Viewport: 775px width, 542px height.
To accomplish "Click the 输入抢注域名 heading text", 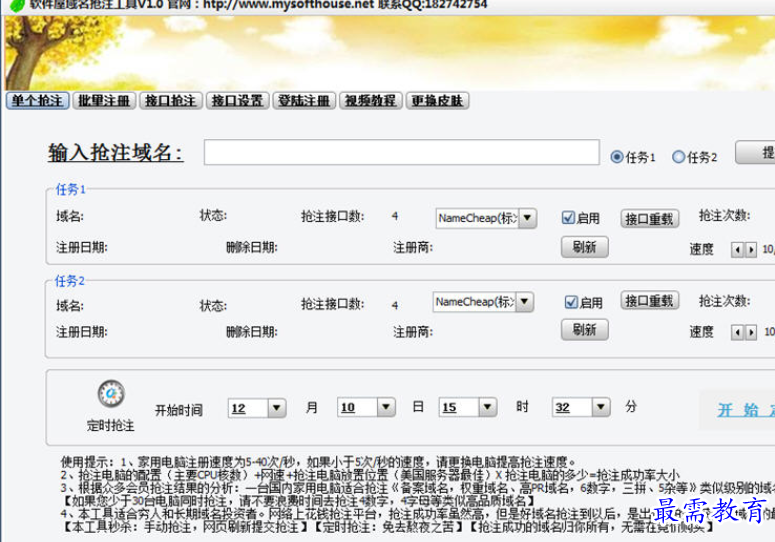I will point(116,153).
